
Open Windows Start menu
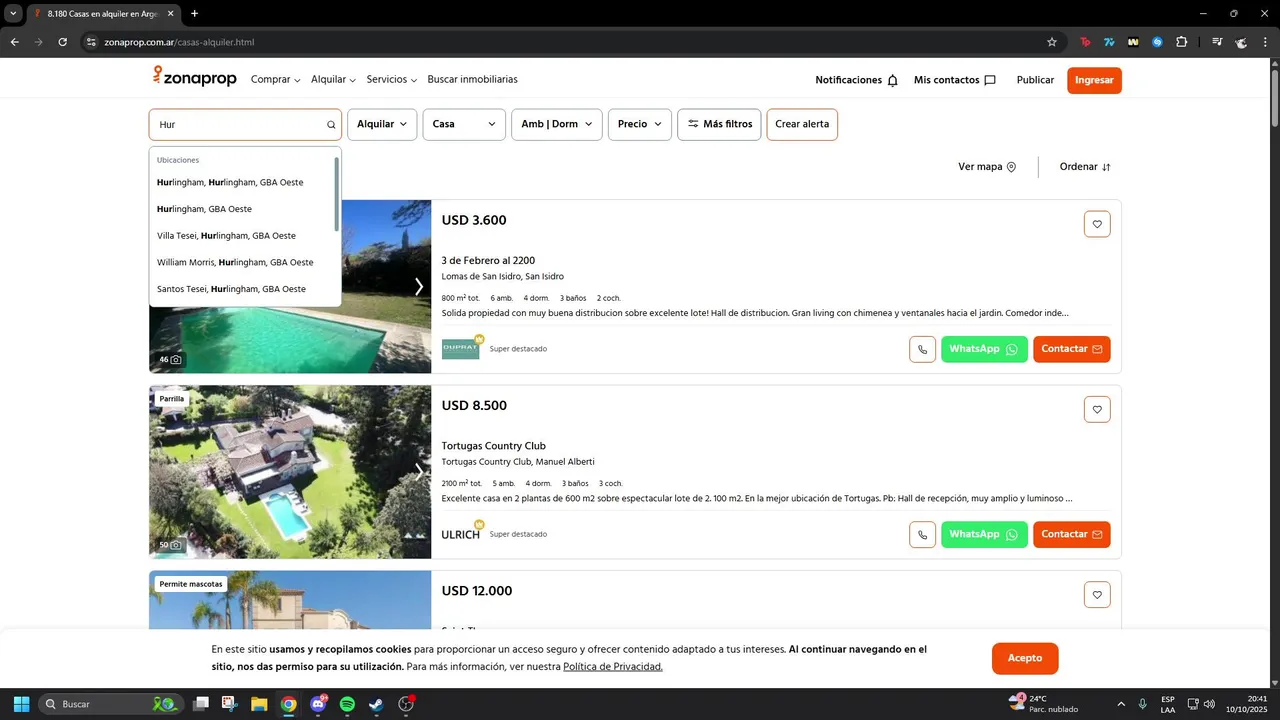[21, 704]
